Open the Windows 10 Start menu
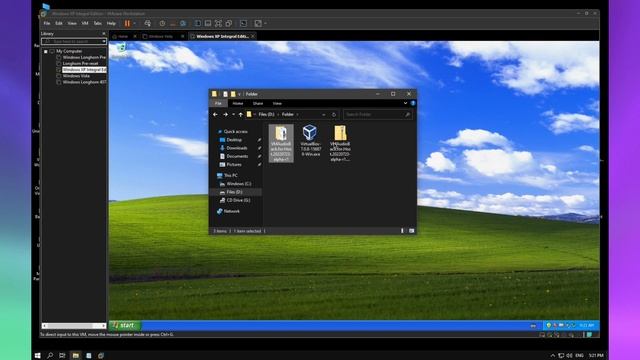 [38, 356]
